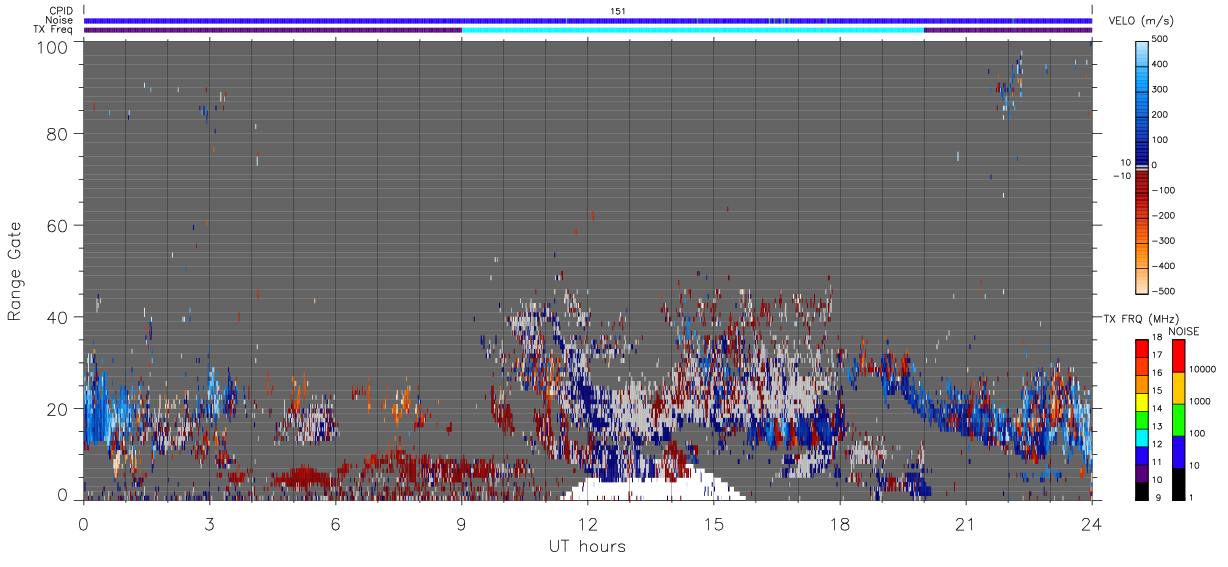
Task: Click the x-axis tick label '24'
Action: click(x=1091, y=524)
